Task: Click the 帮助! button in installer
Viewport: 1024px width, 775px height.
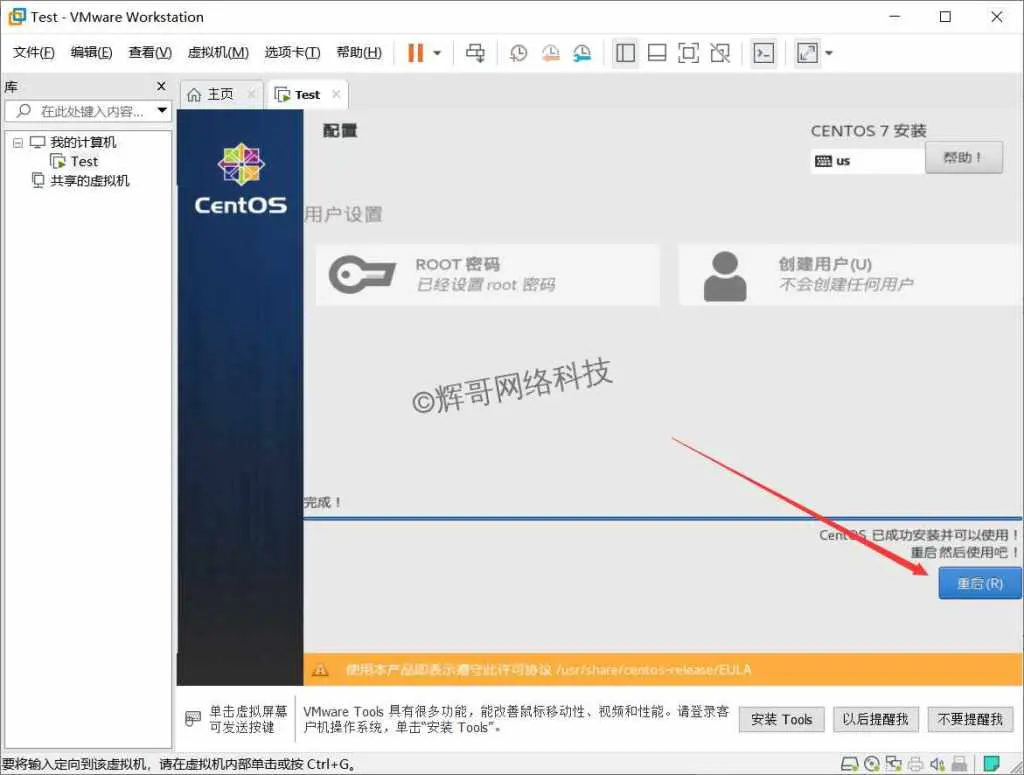Action: 963,157
